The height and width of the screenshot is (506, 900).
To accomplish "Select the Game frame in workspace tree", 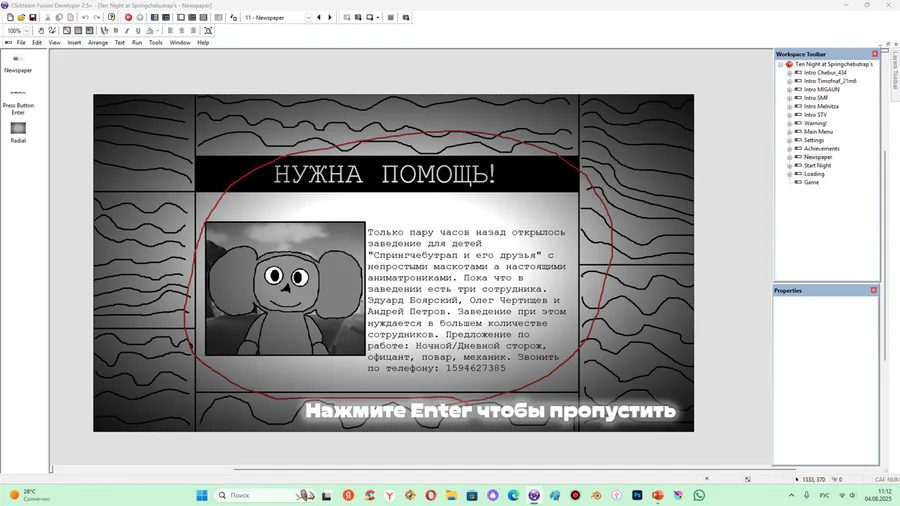I will coord(811,182).
